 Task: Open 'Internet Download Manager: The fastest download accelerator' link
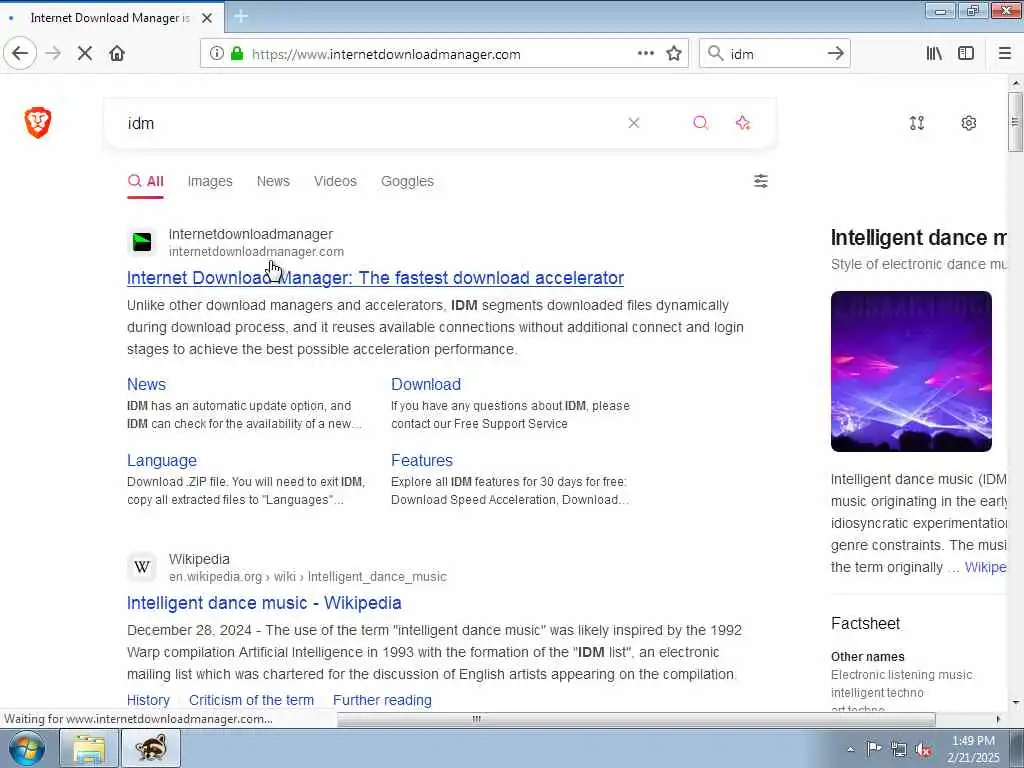[376, 278]
